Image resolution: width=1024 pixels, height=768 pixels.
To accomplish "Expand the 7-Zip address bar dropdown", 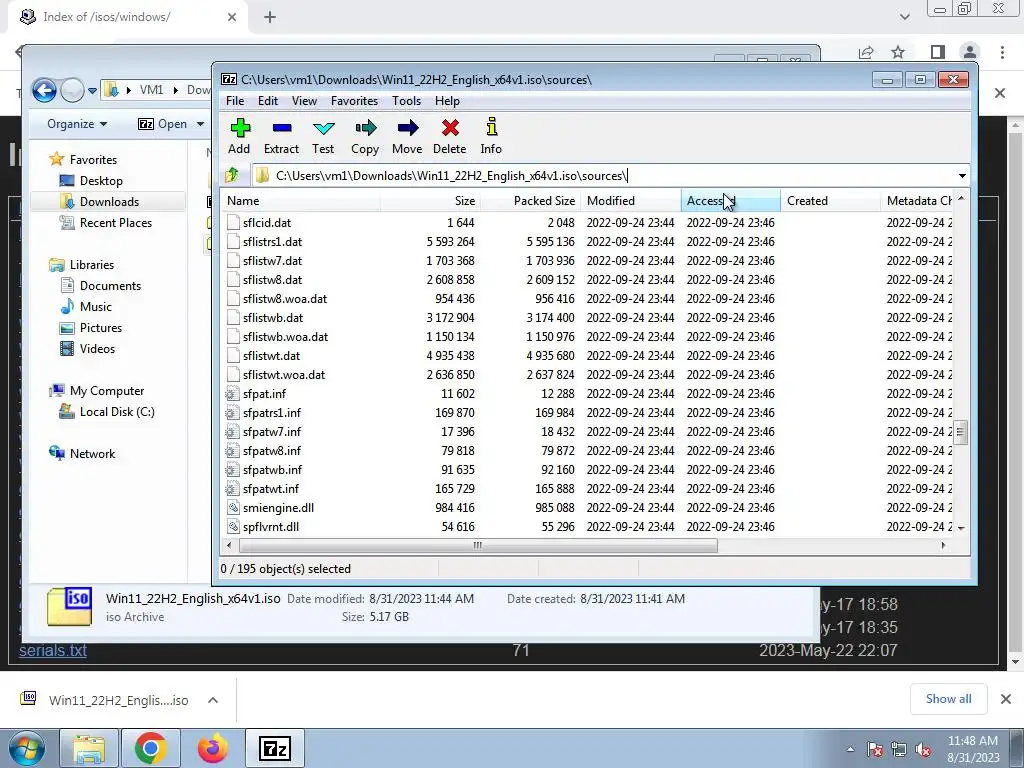I will [x=962, y=176].
